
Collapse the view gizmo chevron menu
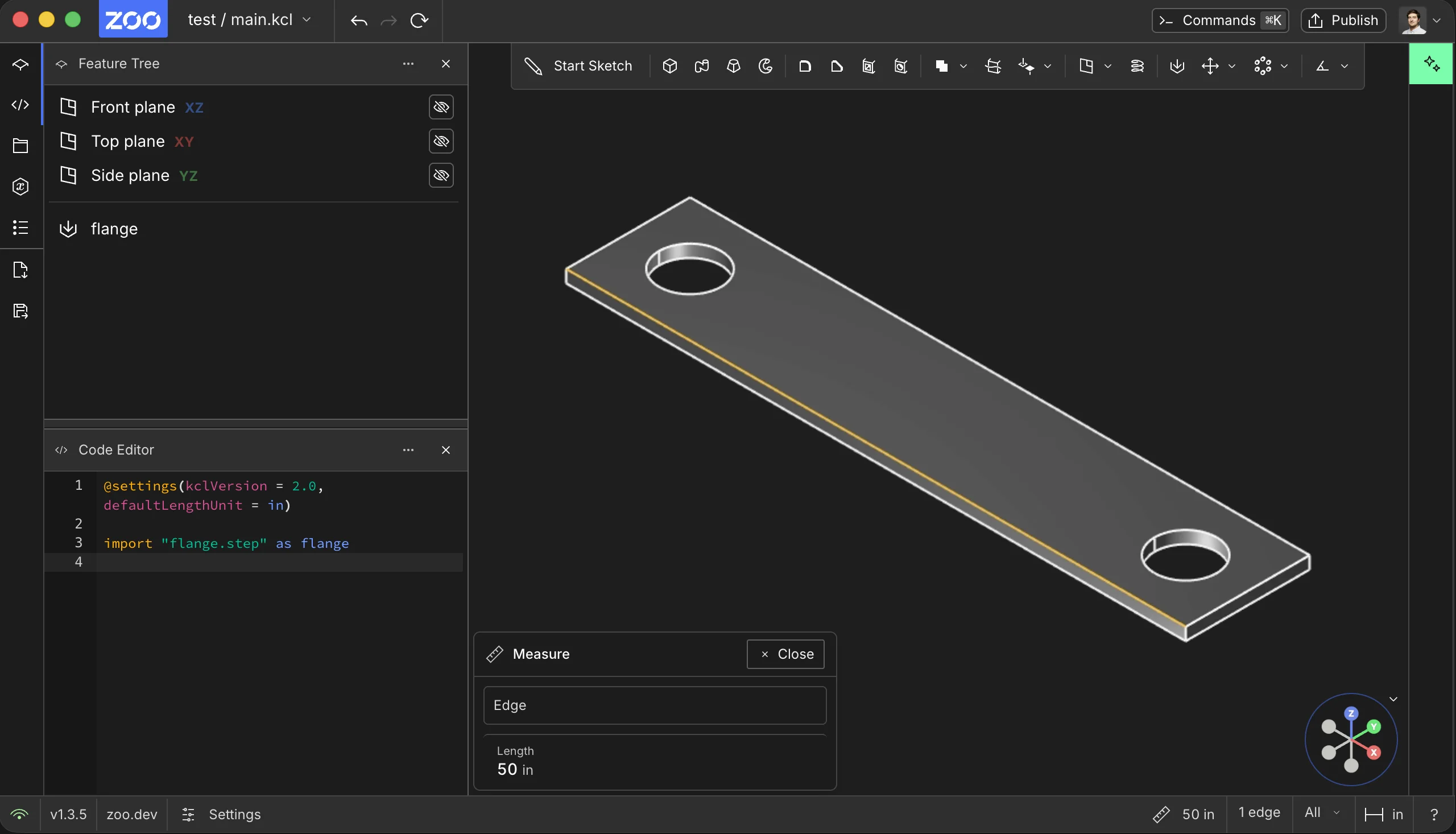click(1393, 699)
